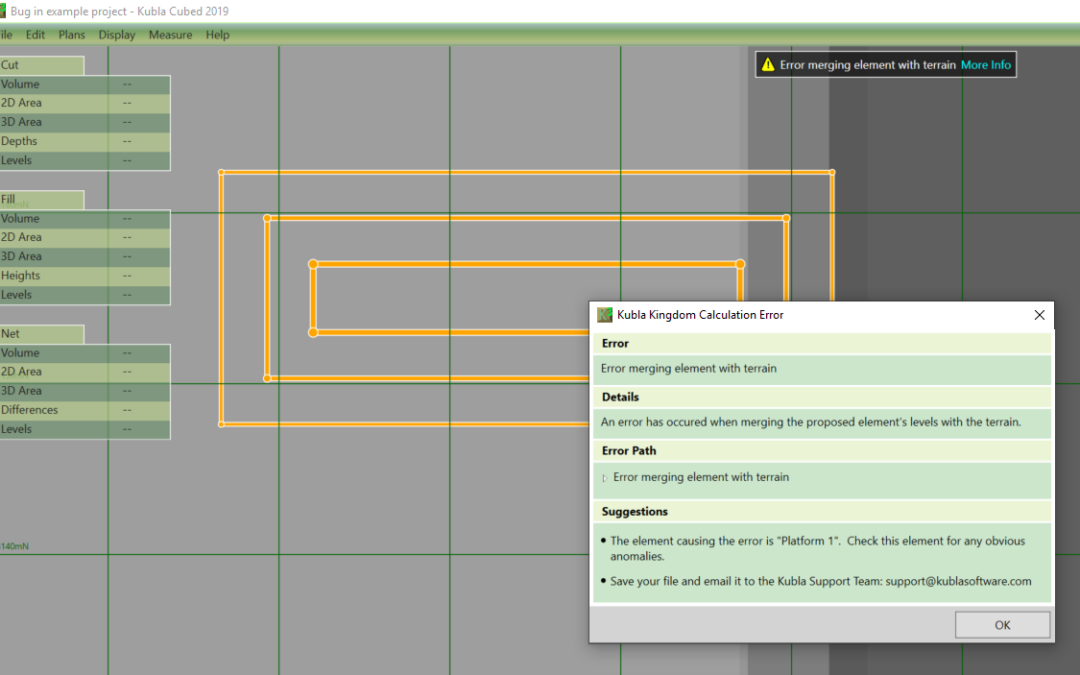
Task: Select the top-right vertex of the middle orange outline
Action: click(786, 218)
